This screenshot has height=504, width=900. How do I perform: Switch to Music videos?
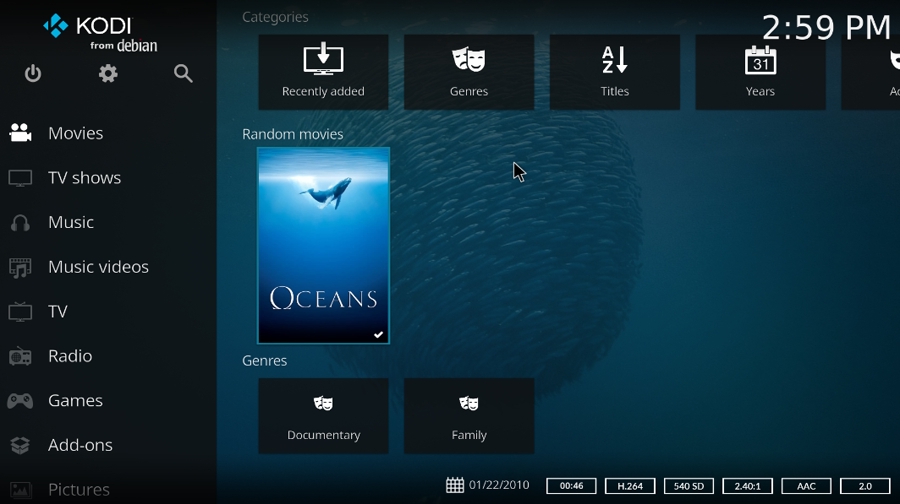(x=98, y=267)
